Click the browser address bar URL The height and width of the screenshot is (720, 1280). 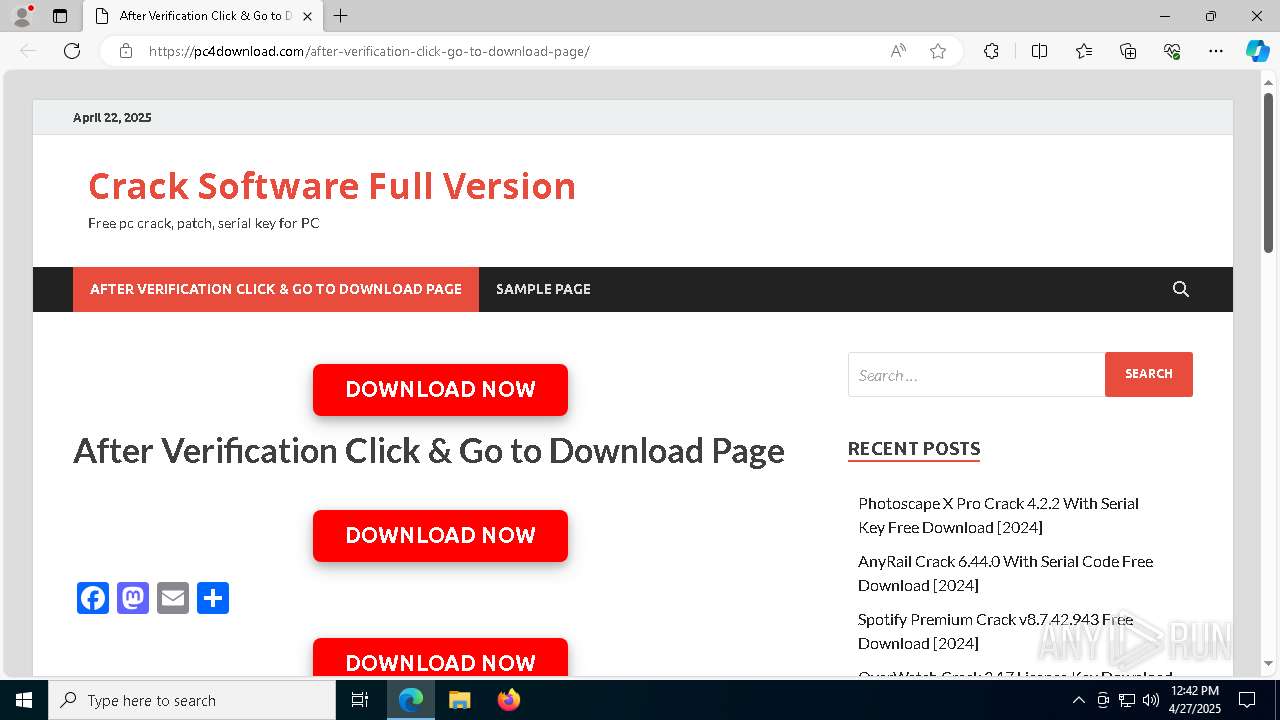369,51
